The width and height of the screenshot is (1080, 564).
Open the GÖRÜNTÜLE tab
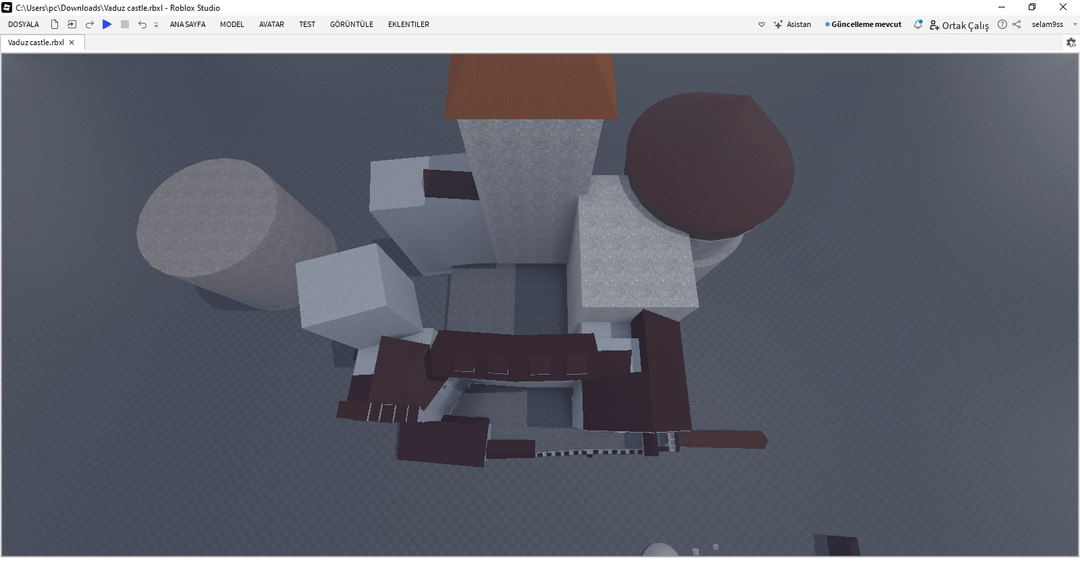tap(351, 24)
